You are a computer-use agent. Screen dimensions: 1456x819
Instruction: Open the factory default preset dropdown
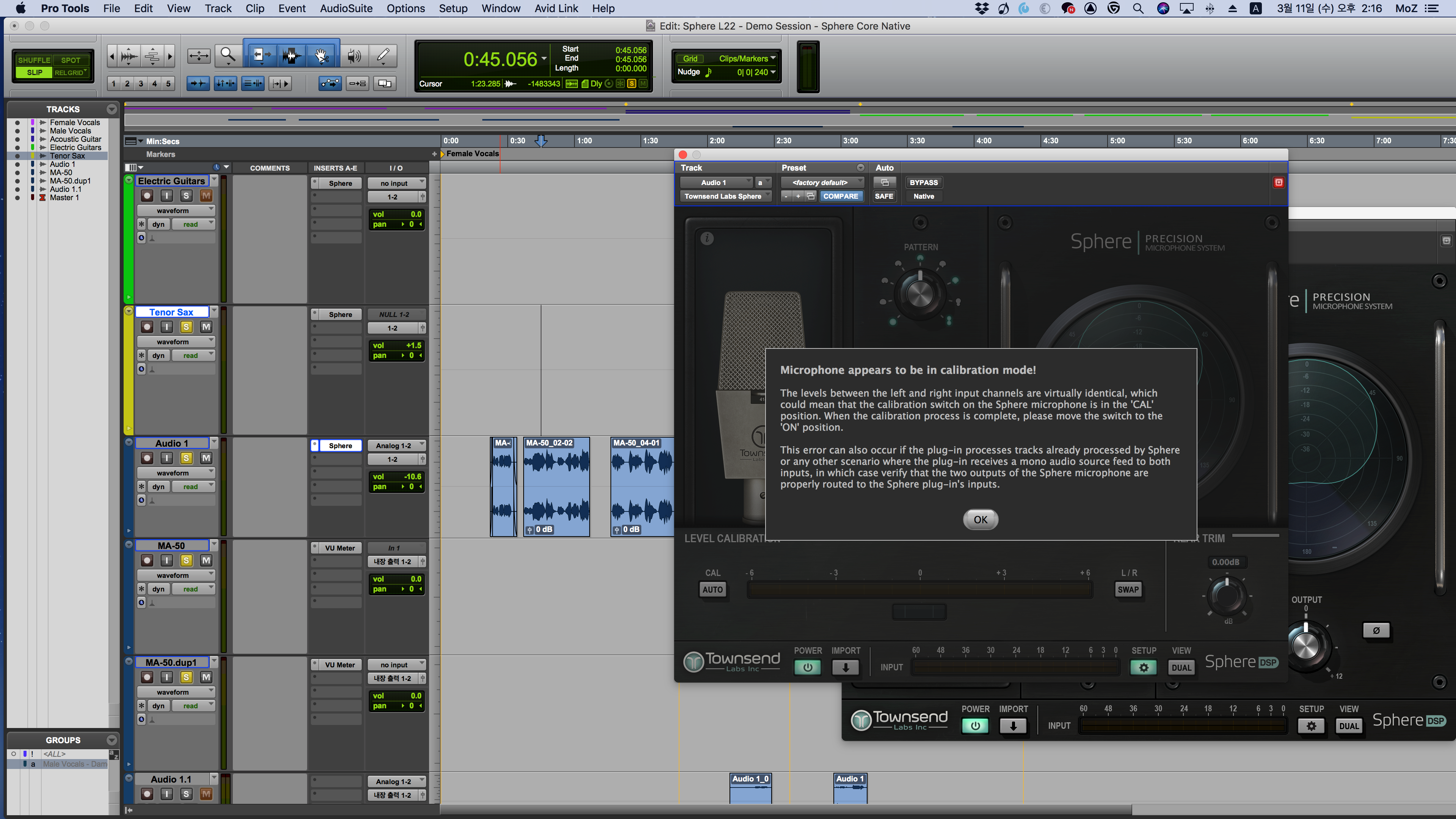[823, 182]
